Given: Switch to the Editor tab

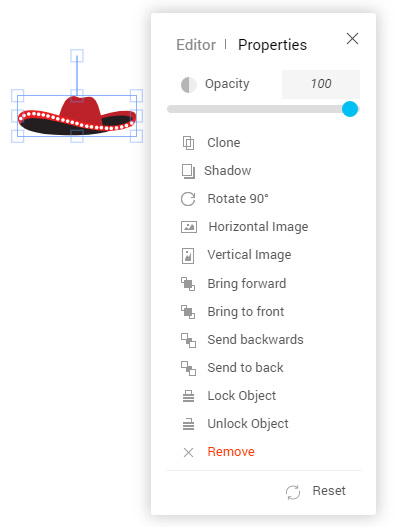Looking at the screenshot, I should click(x=196, y=45).
